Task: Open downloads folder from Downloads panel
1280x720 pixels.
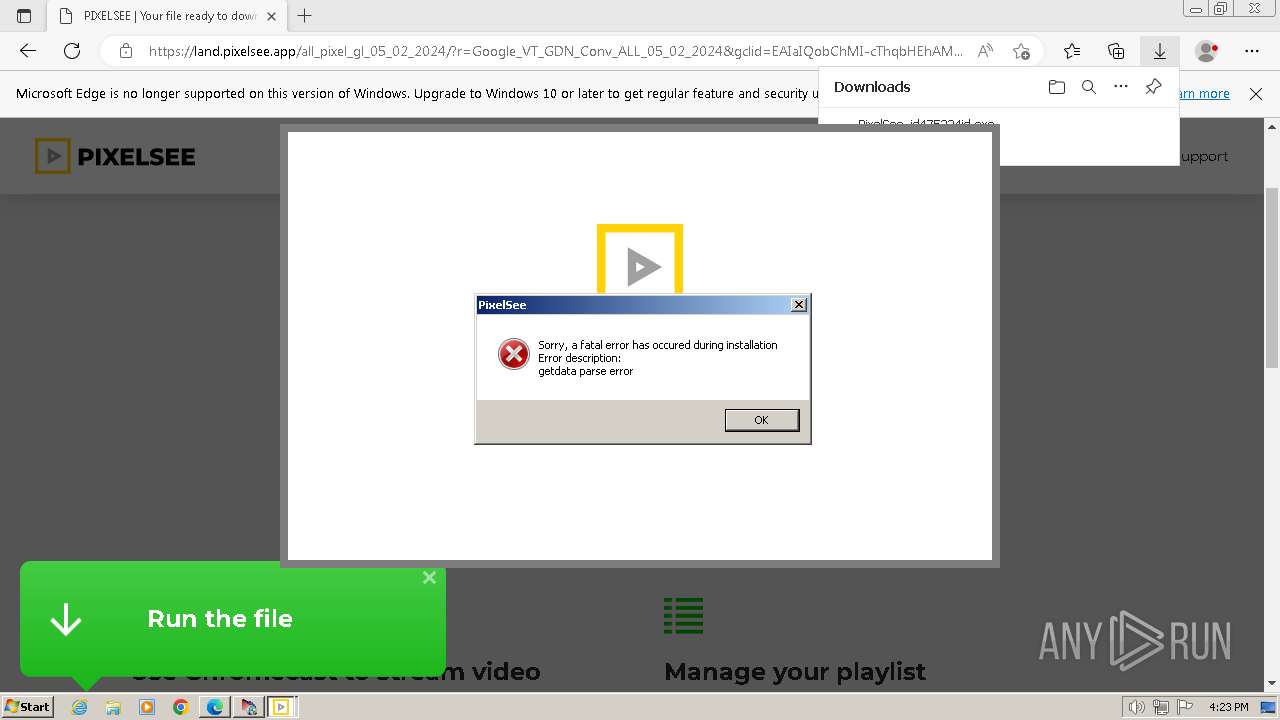Action: 1057,87
